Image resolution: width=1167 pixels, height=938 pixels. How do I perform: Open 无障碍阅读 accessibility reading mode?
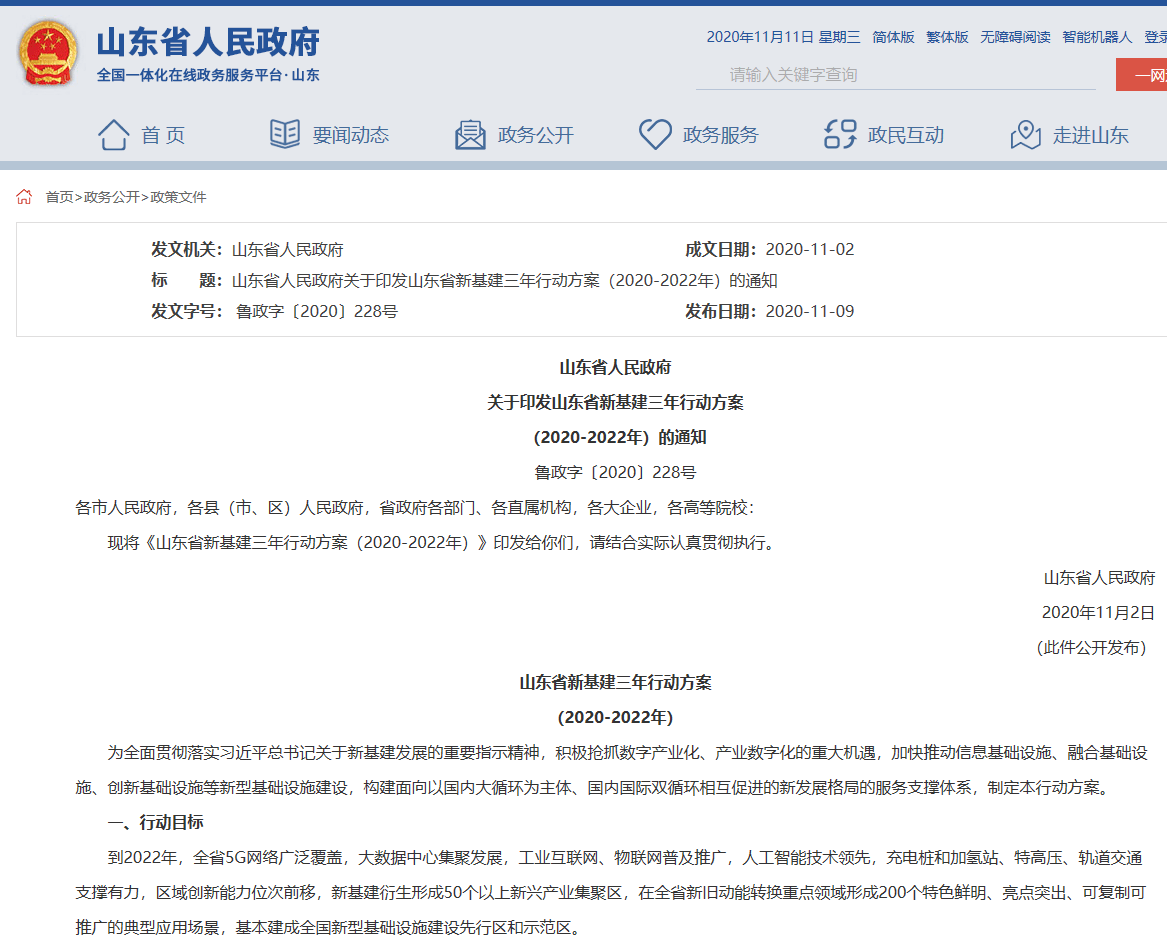(1015, 37)
